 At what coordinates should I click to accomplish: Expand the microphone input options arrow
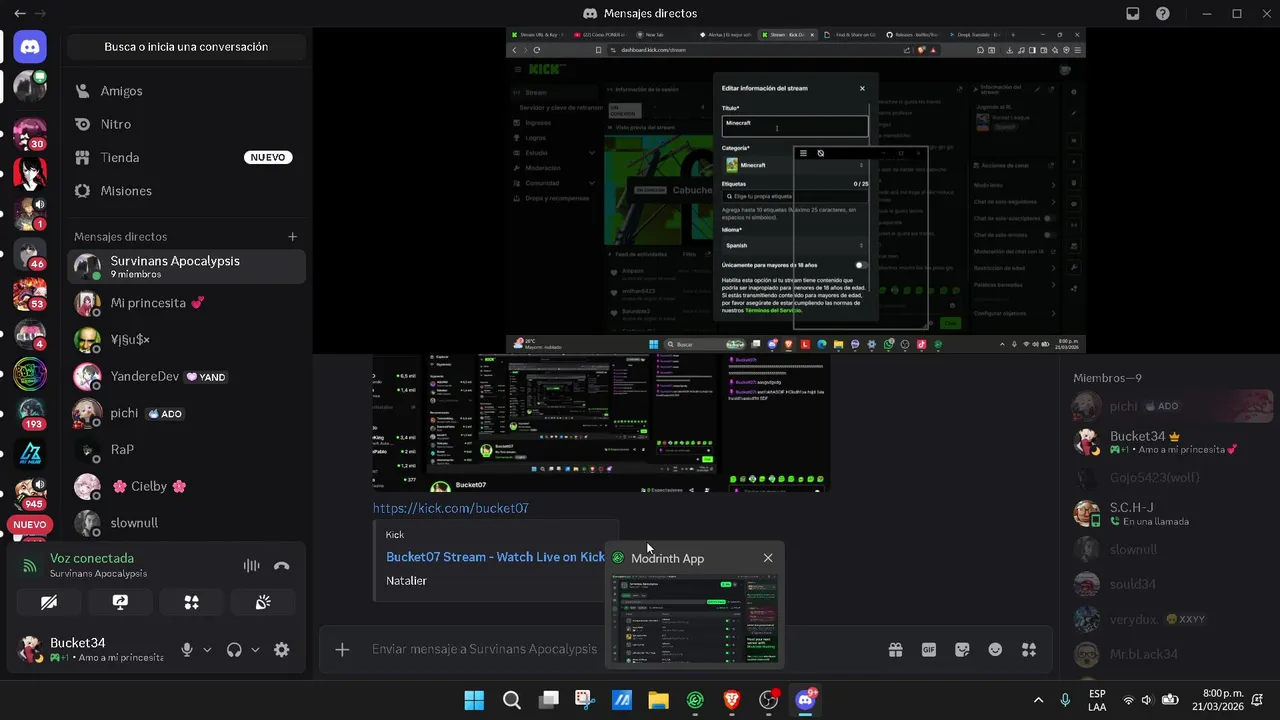[x=207, y=649]
